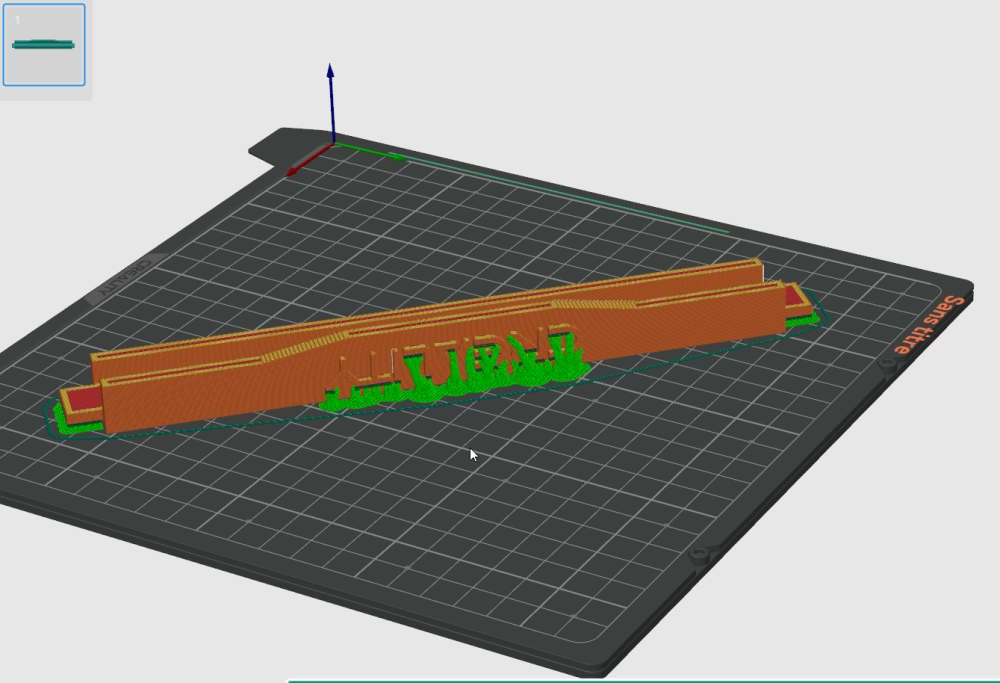Image resolution: width=1000 pixels, height=683 pixels.
Task: Click the red end cap at right of model
Action: tap(793, 296)
